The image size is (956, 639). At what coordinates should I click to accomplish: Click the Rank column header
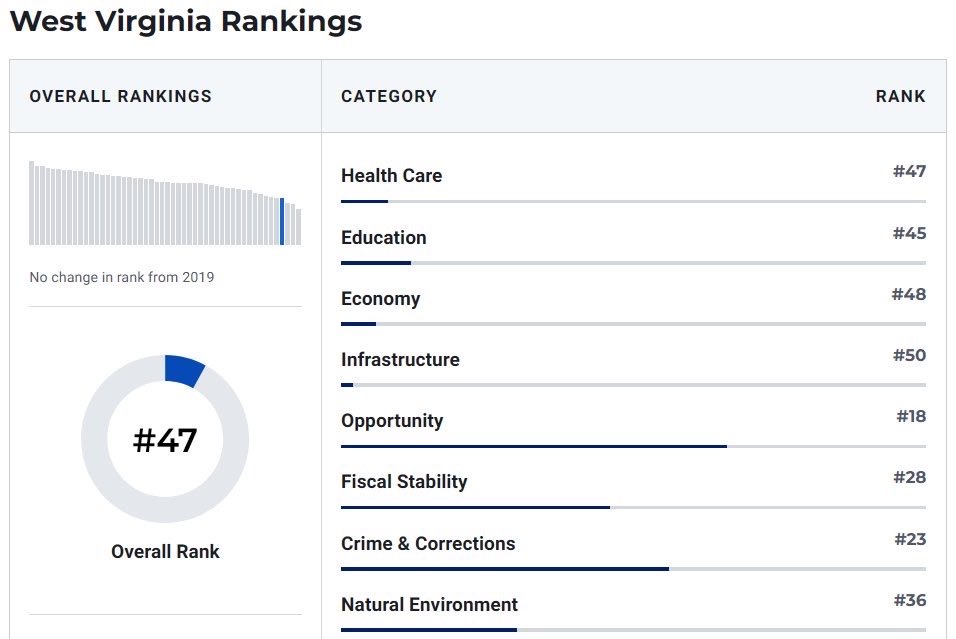tap(900, 97)
